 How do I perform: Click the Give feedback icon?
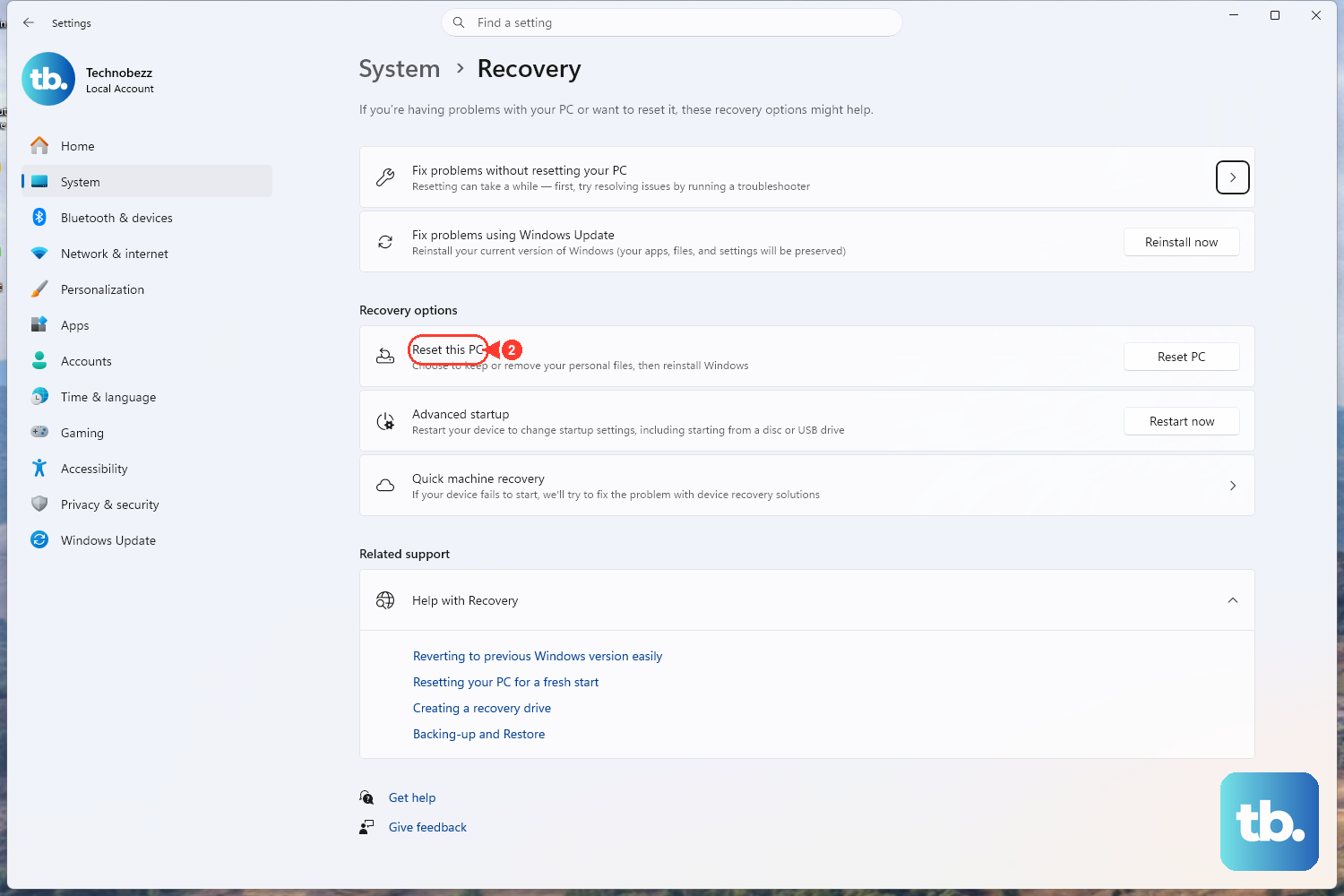click(366, 827)
